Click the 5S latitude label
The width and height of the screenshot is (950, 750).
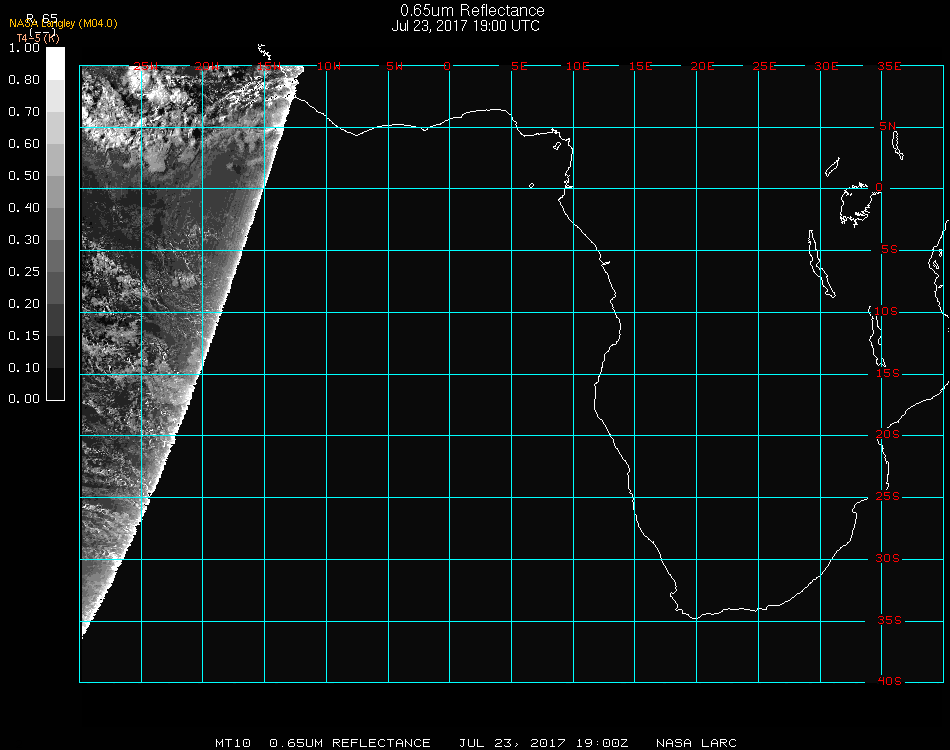pyautogui.click(x=889, y=250)
